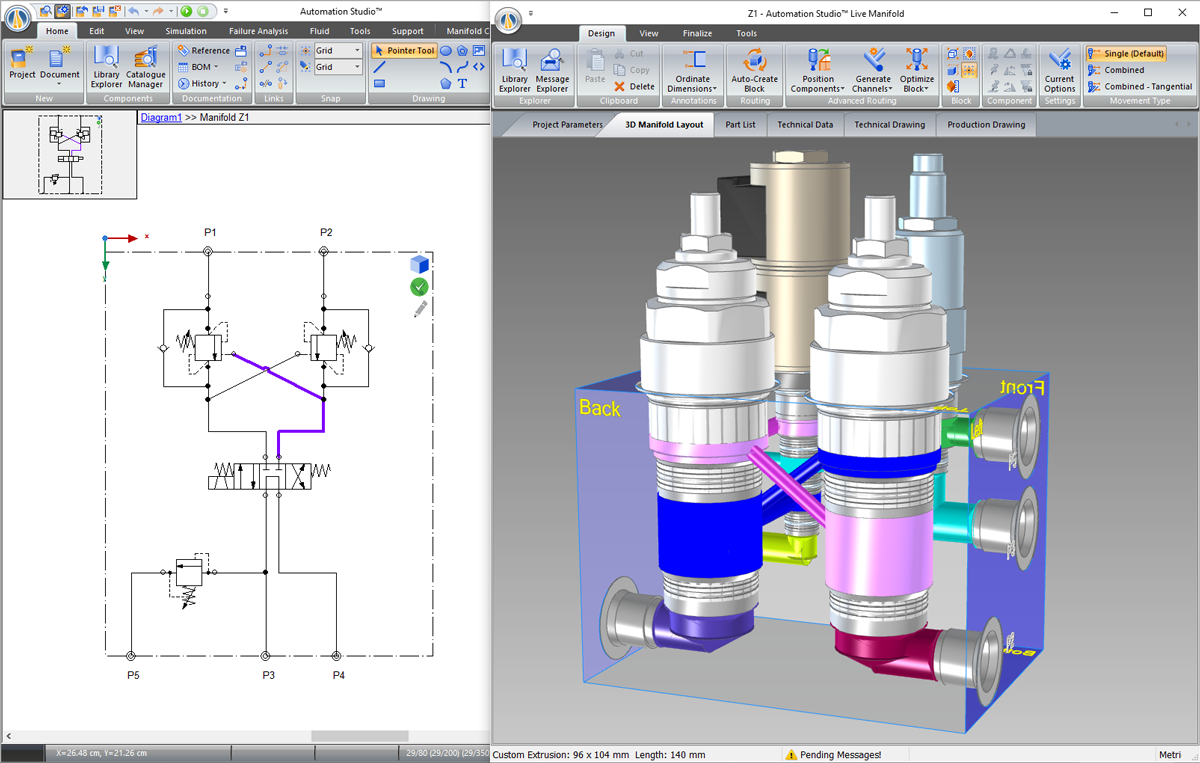Click the highlighted block grid icon in Block group
This screenshot has height=763, width=1200.
click(968, 70)
